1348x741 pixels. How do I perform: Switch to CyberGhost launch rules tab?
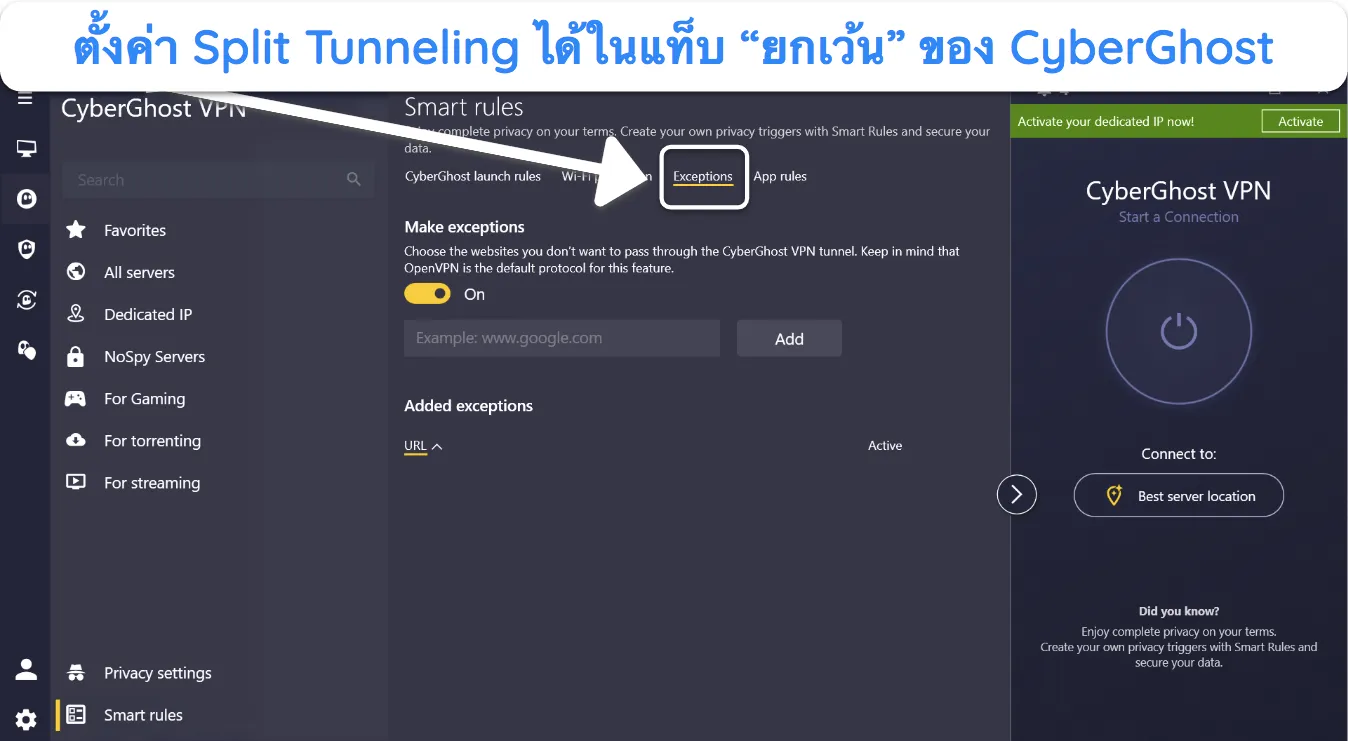[x=473, y=177]
